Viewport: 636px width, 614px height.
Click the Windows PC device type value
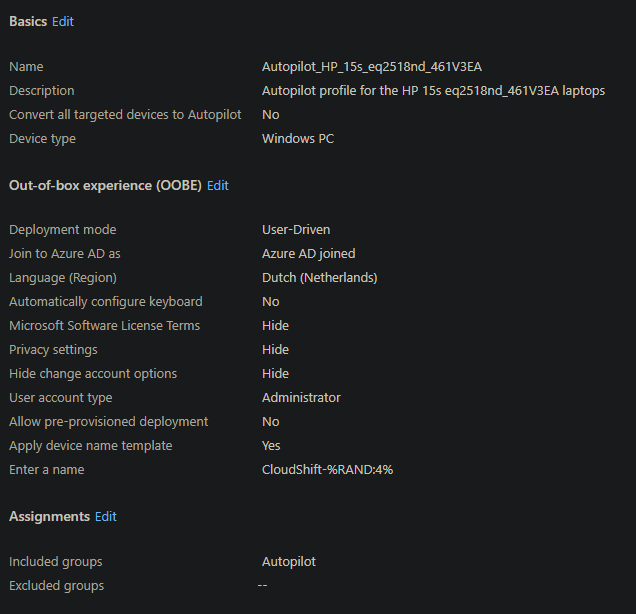[x=298, y=139]
